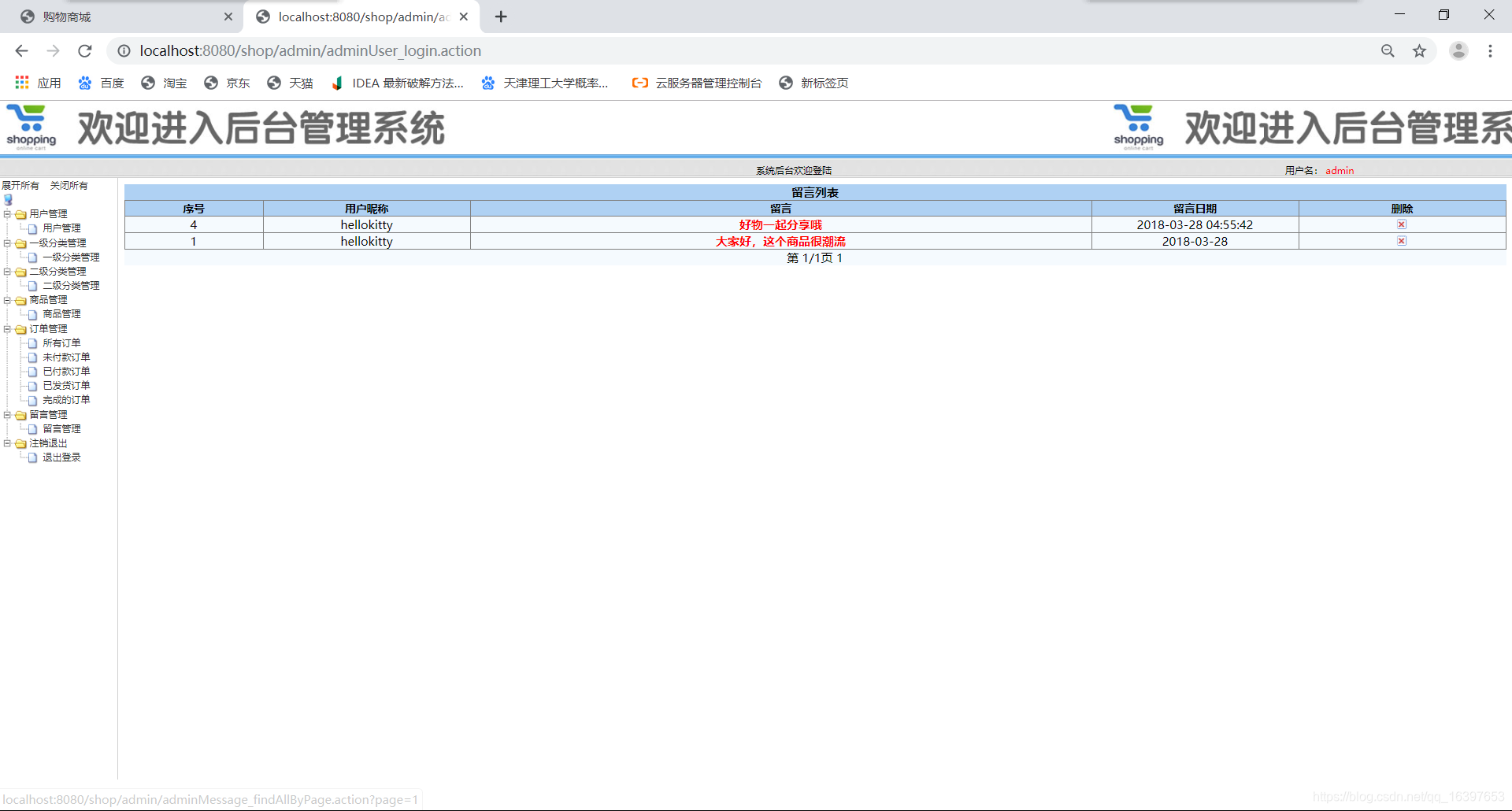1512x811 pixels.
Task: Open the 淘宝 bookmark
Action: coord(164,83)
